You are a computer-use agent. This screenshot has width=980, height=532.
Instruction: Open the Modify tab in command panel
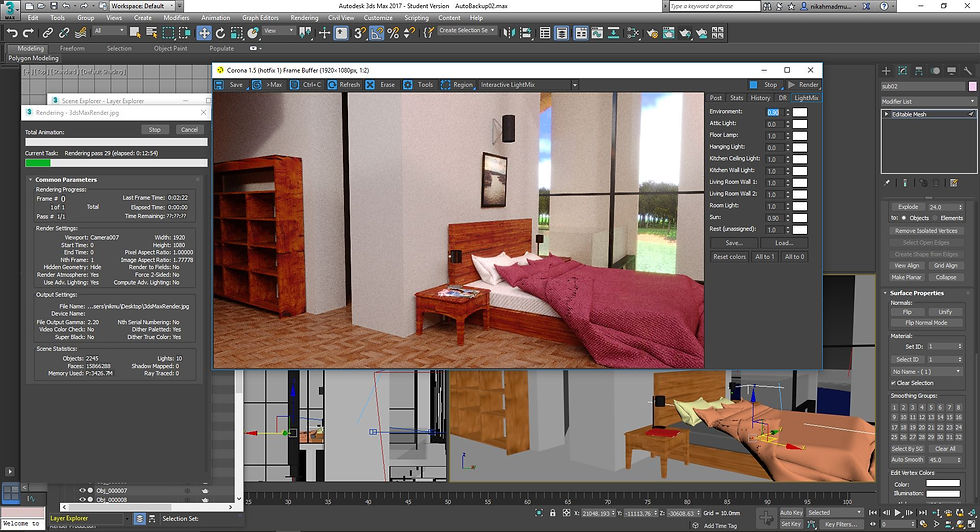pyautogui.click(x=902, y=71)
